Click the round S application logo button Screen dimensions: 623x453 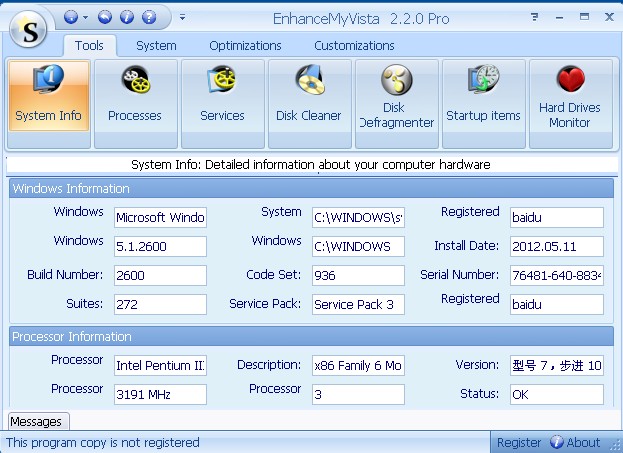(28, 30)
